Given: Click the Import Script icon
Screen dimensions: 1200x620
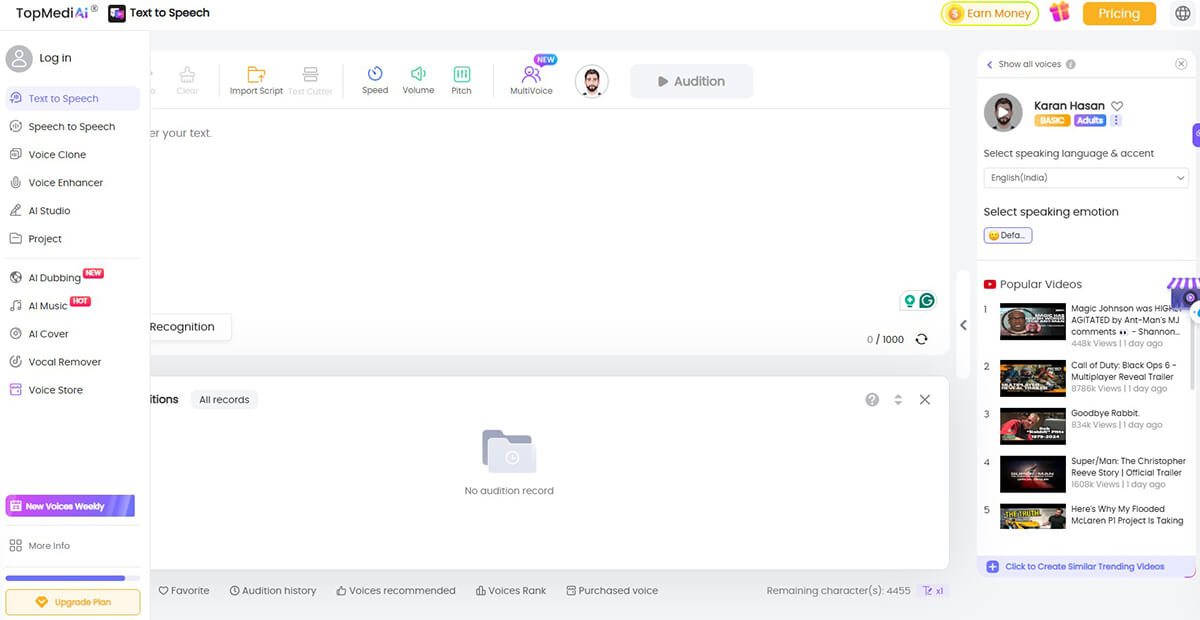Looking at the screenshot, I should tap(256, 75).
